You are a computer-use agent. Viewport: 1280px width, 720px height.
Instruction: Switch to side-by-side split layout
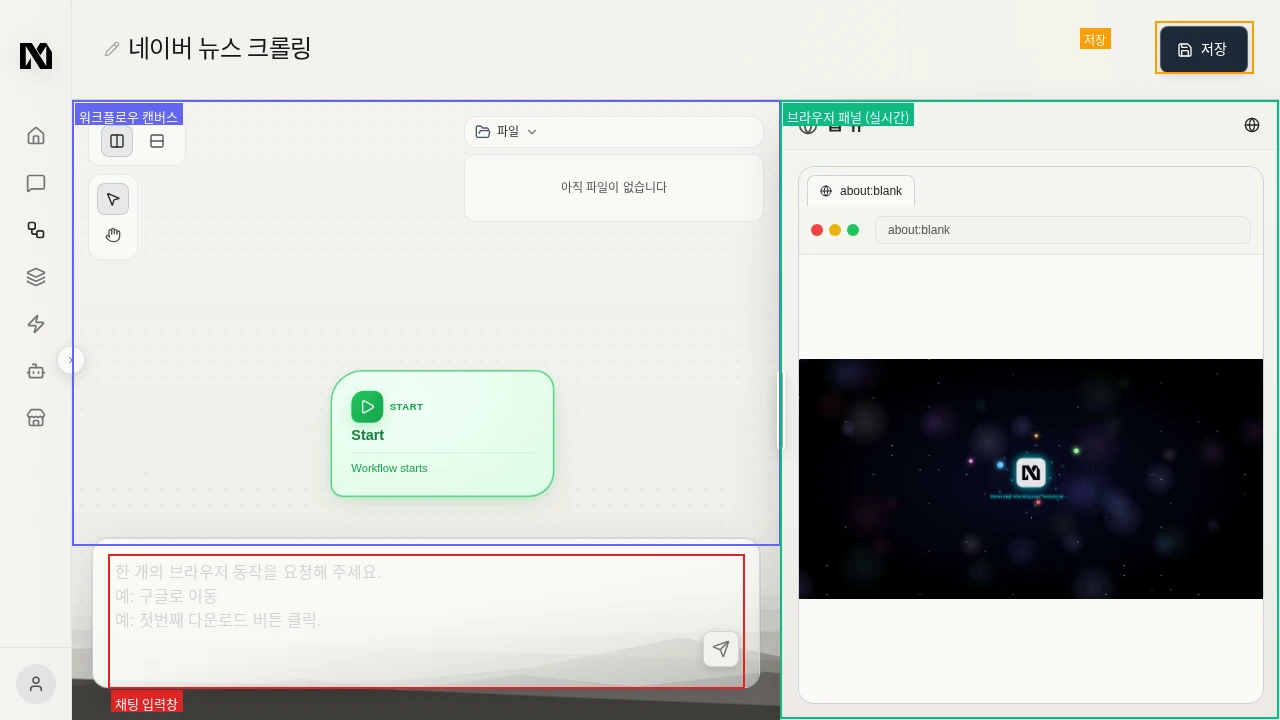pos(117,141)
